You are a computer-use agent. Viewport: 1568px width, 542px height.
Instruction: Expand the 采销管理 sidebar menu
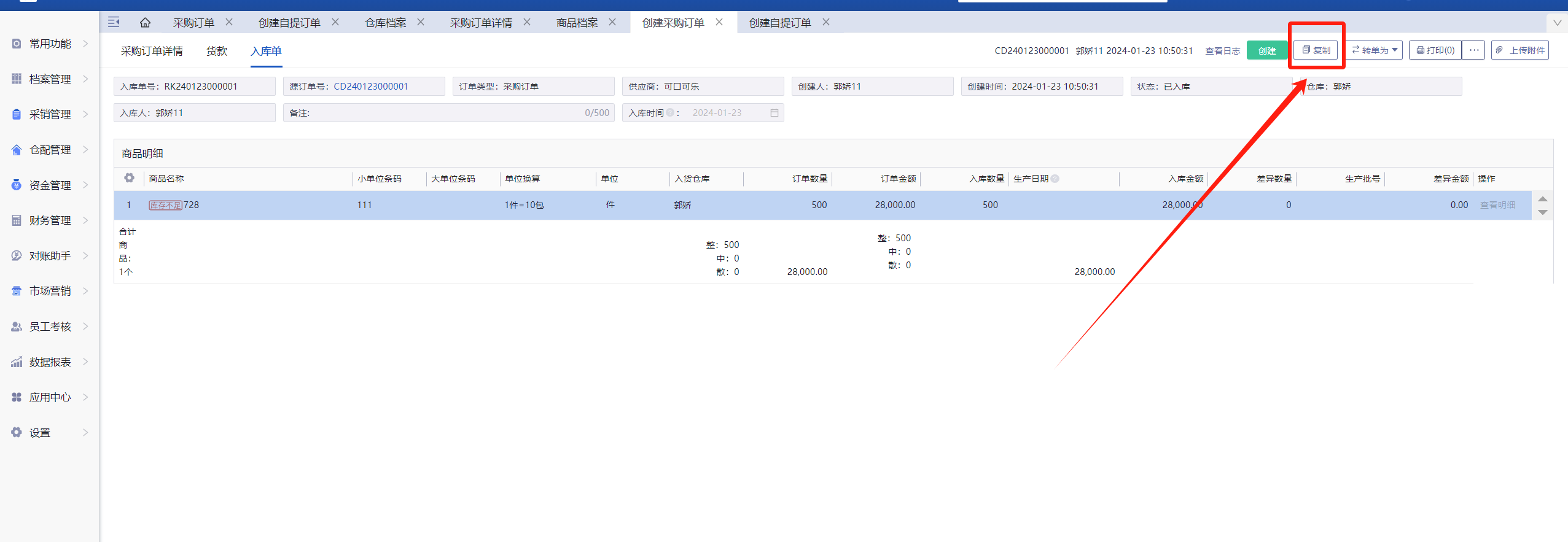pyautogui.click(x=50, y=114)
